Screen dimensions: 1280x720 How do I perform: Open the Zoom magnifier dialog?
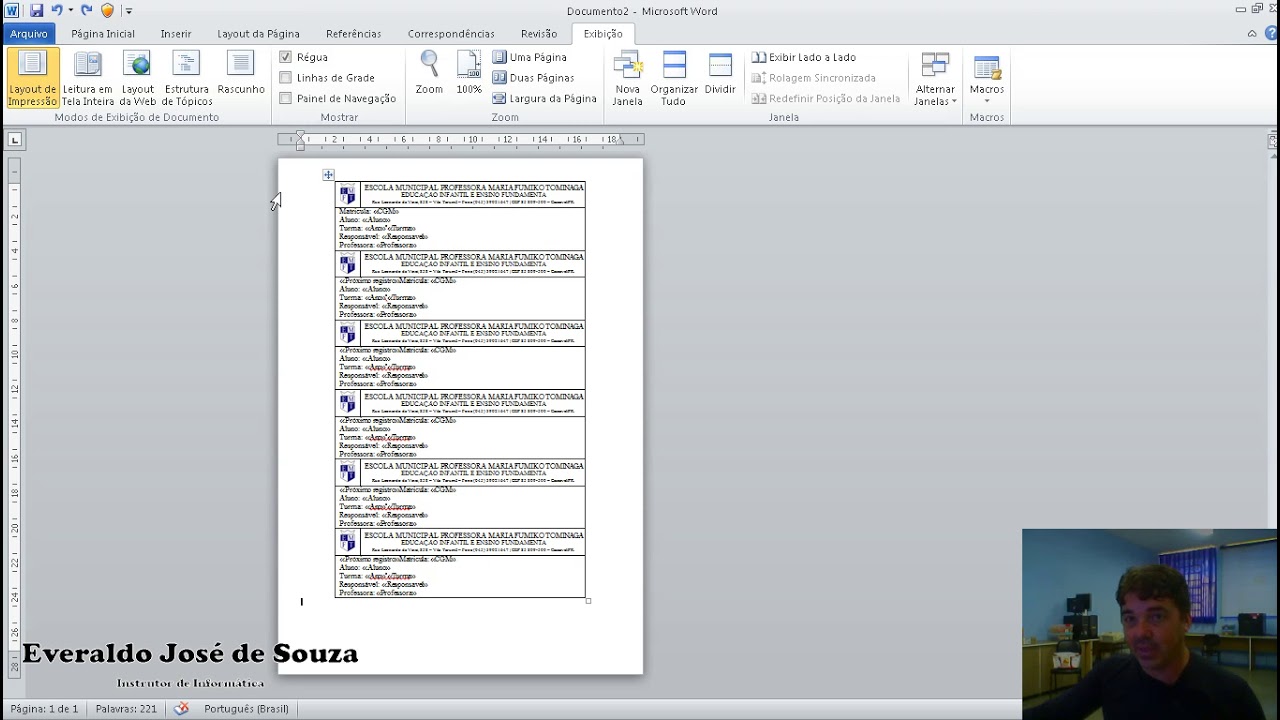click(429, 73)
